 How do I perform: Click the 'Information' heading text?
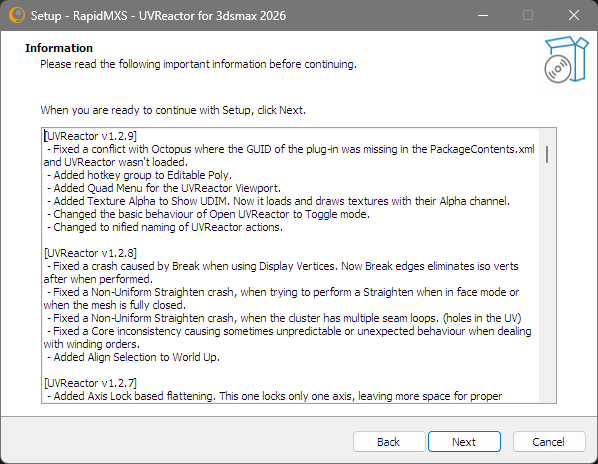coord(59,48)
